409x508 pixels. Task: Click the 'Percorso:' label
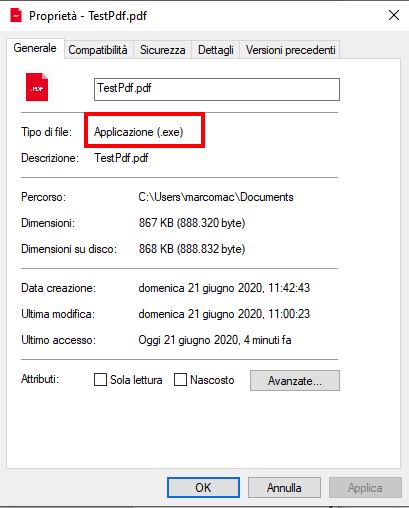click(x=44, y=197)
